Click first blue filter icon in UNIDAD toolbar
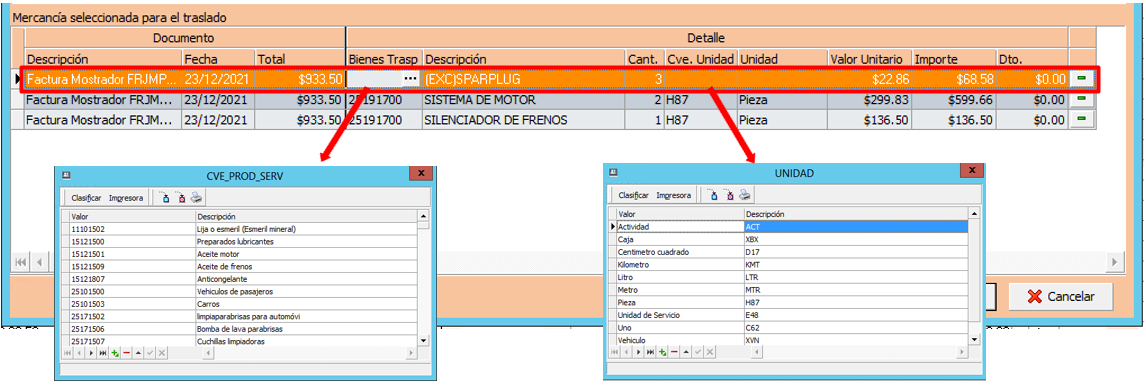 click(713, 196)
